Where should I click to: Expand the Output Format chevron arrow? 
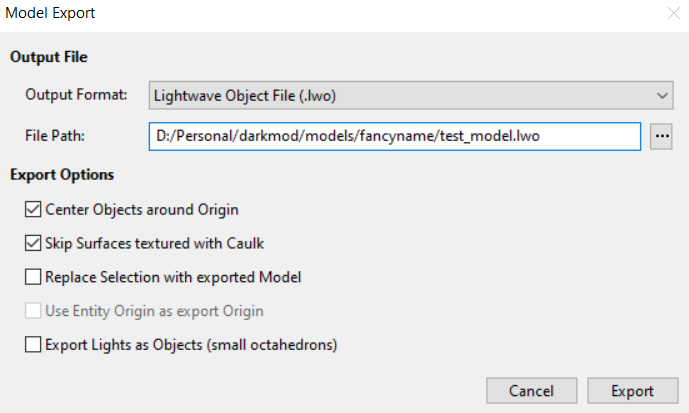pyautogui.click(x=662, y=95)
